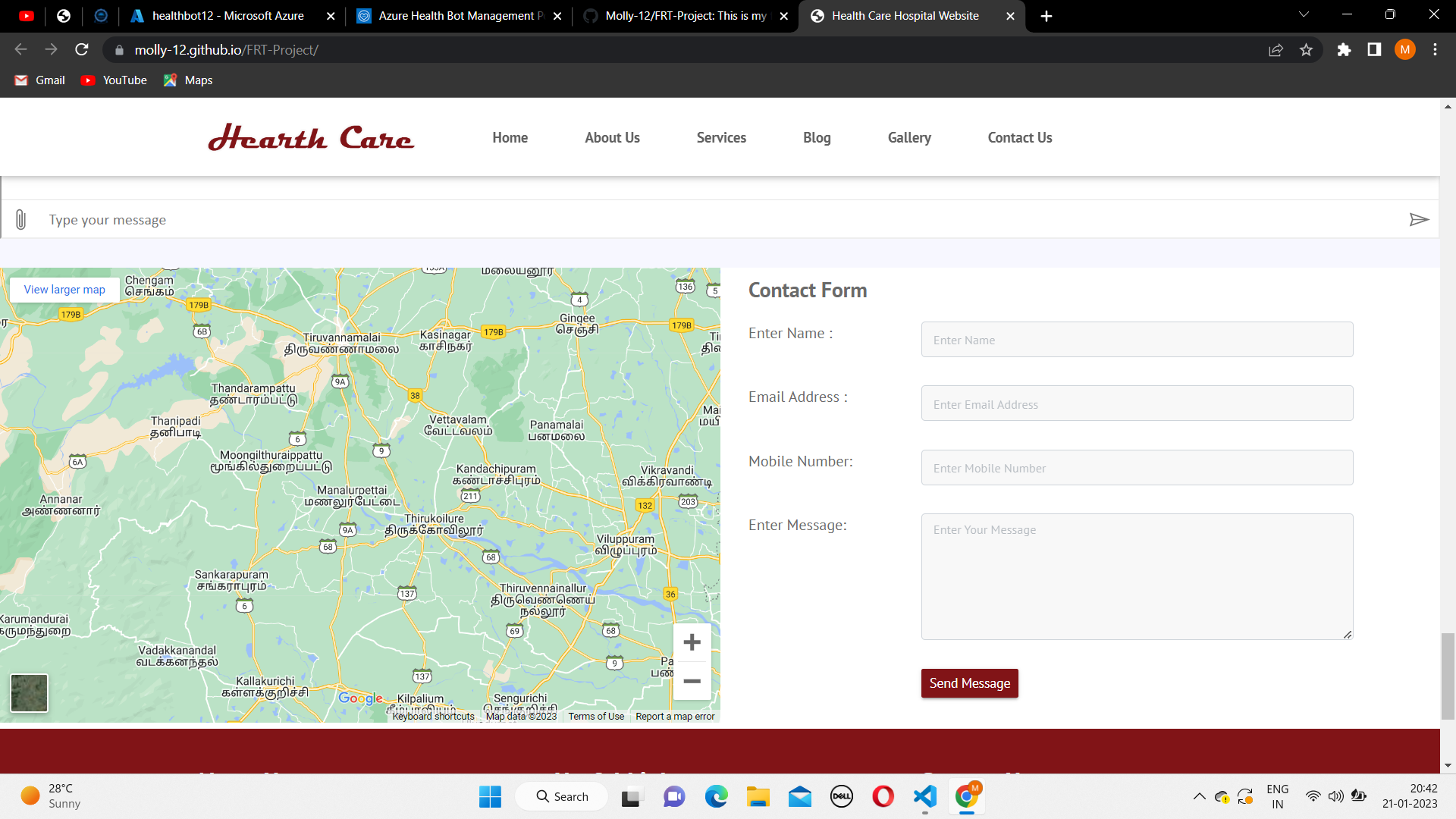1456x819 pixels.
Task: Show hidden system tray icons
Action: (1199, 796)
